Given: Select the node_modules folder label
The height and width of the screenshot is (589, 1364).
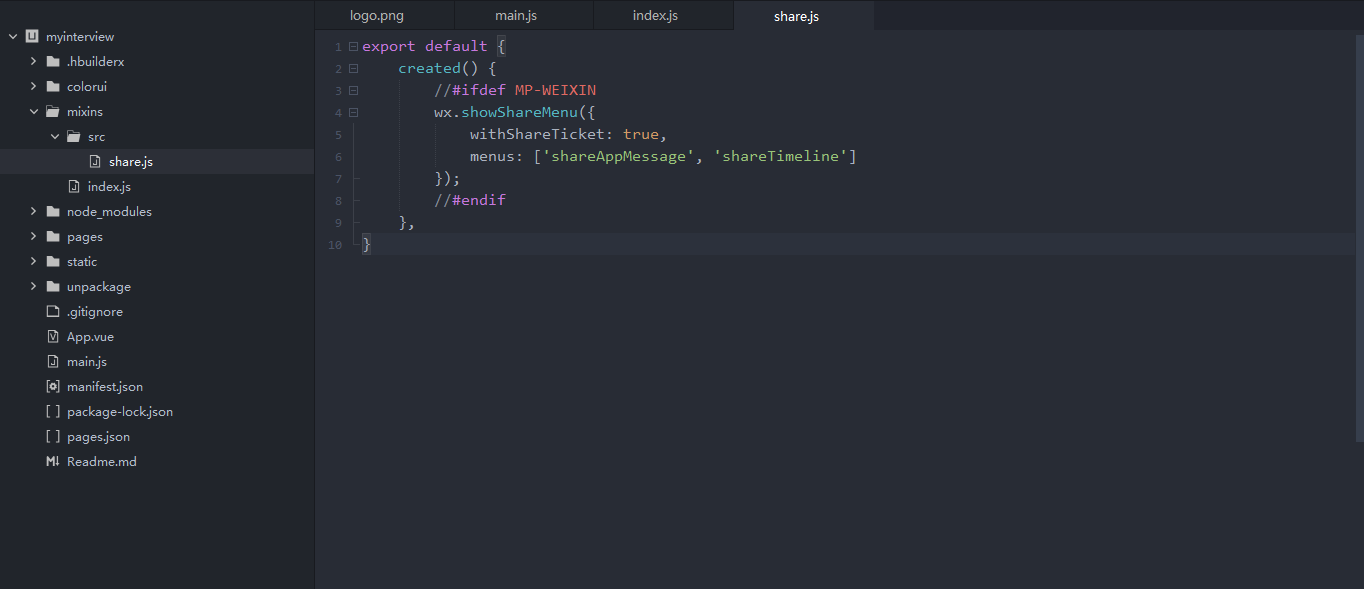Looking at the screenshot, I should pos(109,211).
